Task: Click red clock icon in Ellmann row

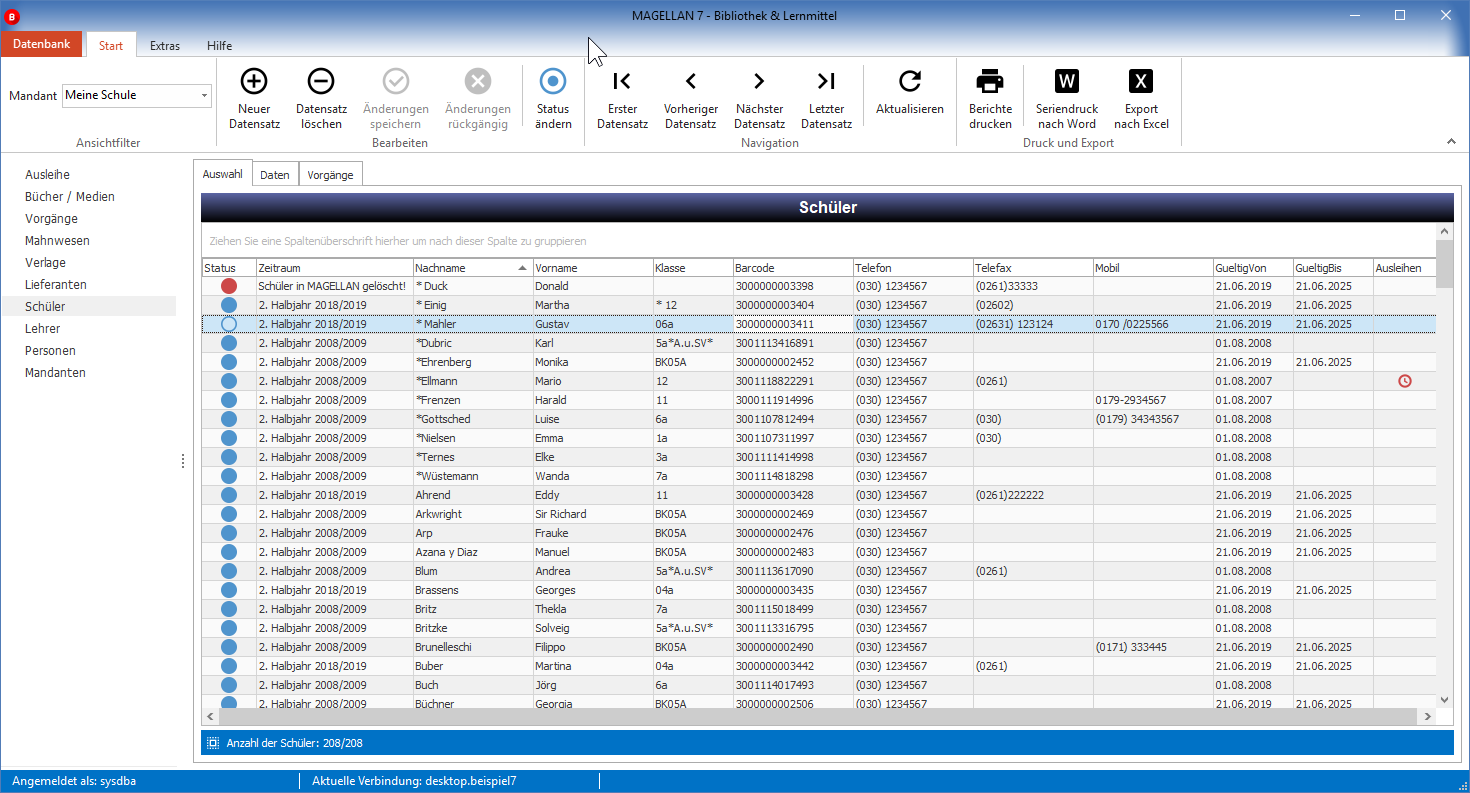Action: [x=1404, y=381]
